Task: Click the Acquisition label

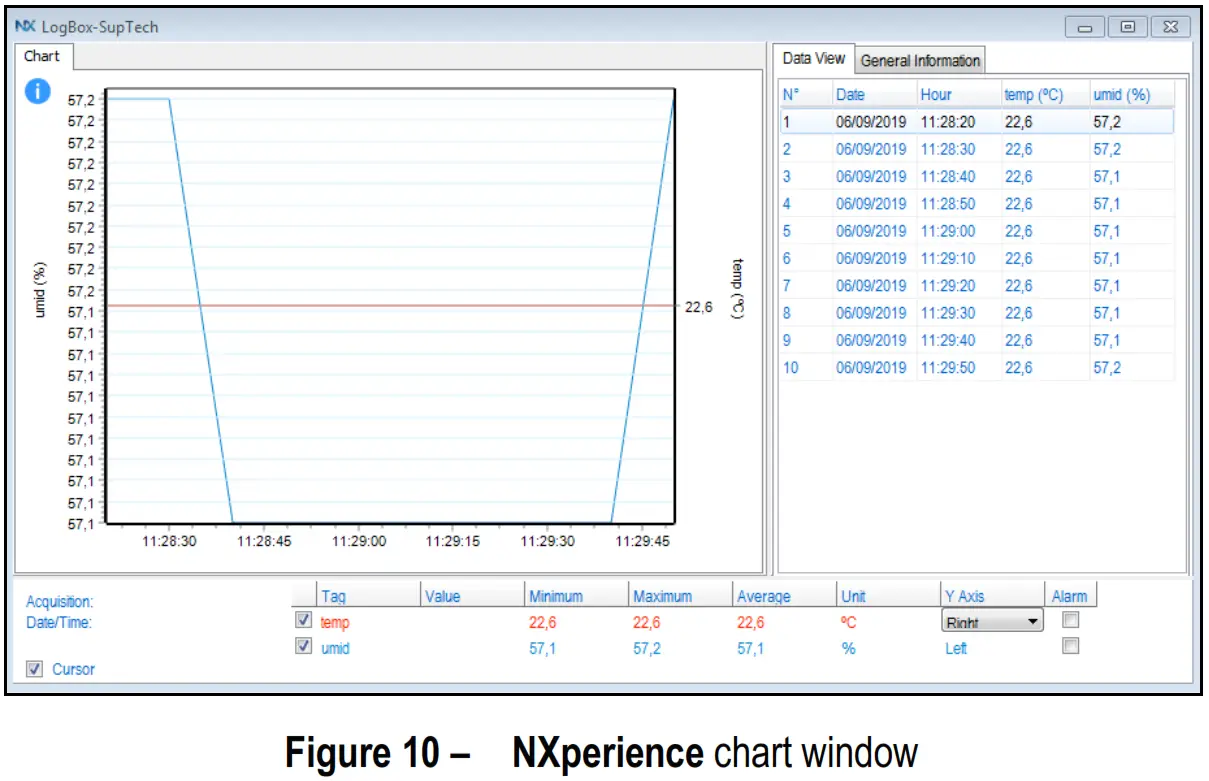Action: click(60, 602)
